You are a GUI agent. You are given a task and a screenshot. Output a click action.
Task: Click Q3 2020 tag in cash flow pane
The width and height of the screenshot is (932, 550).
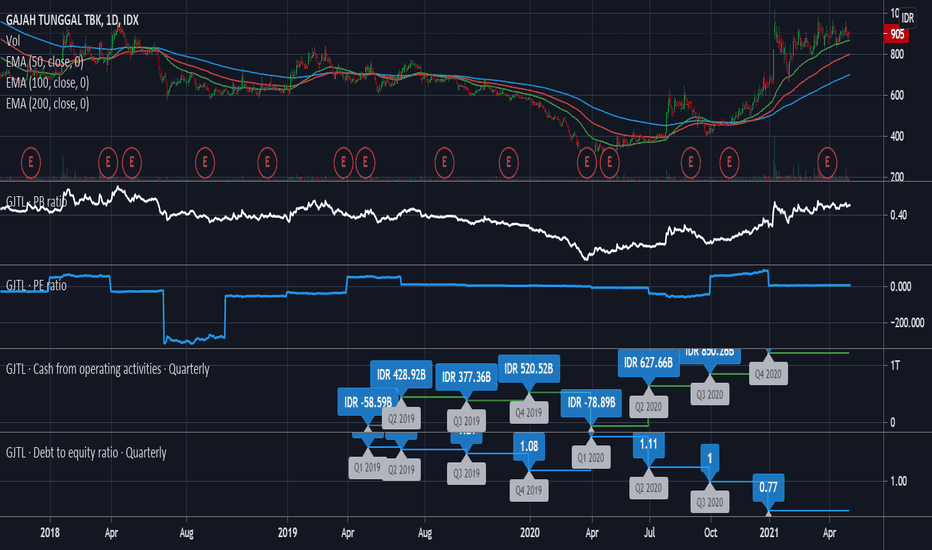[710, 395]
